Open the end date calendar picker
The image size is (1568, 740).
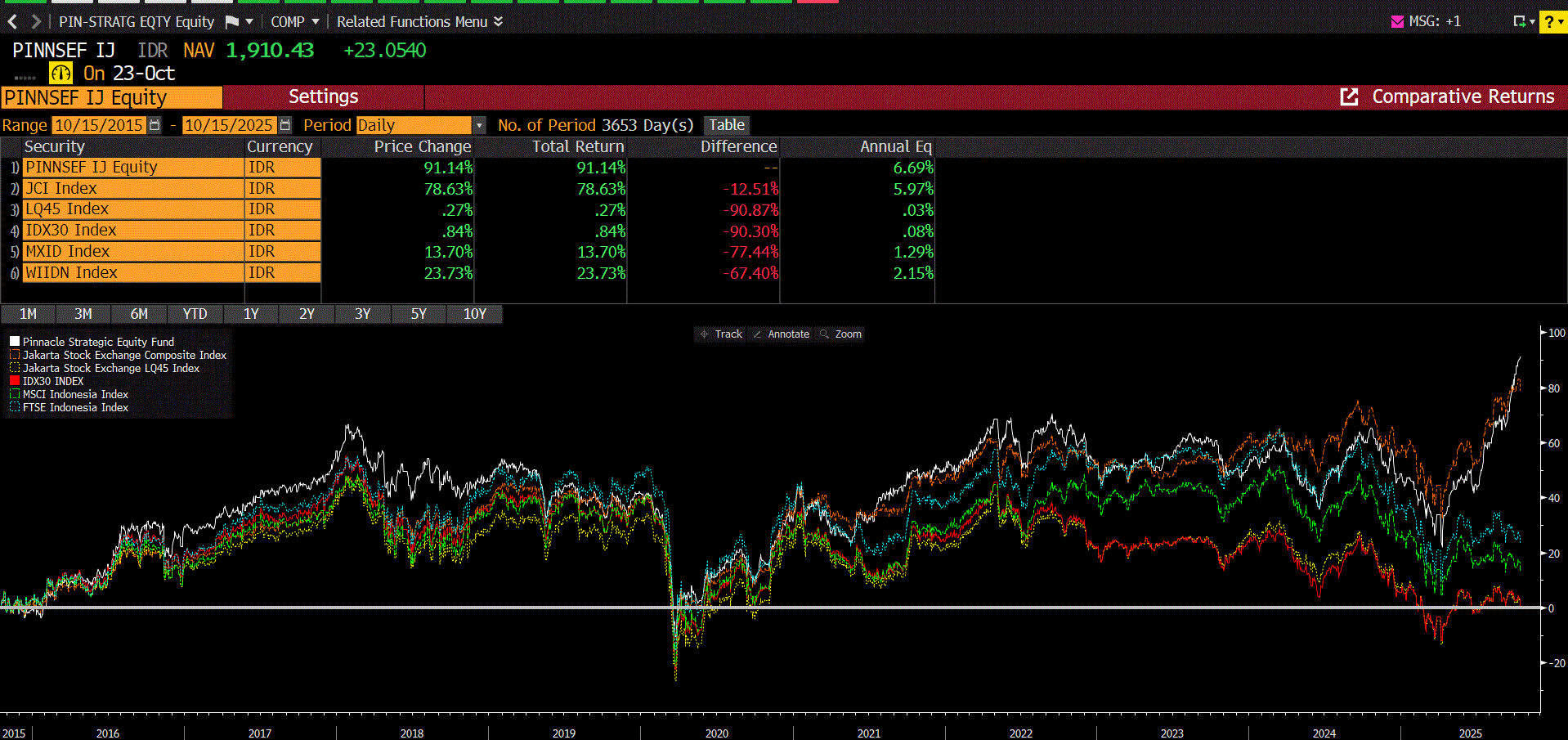[x=284, y=125]
